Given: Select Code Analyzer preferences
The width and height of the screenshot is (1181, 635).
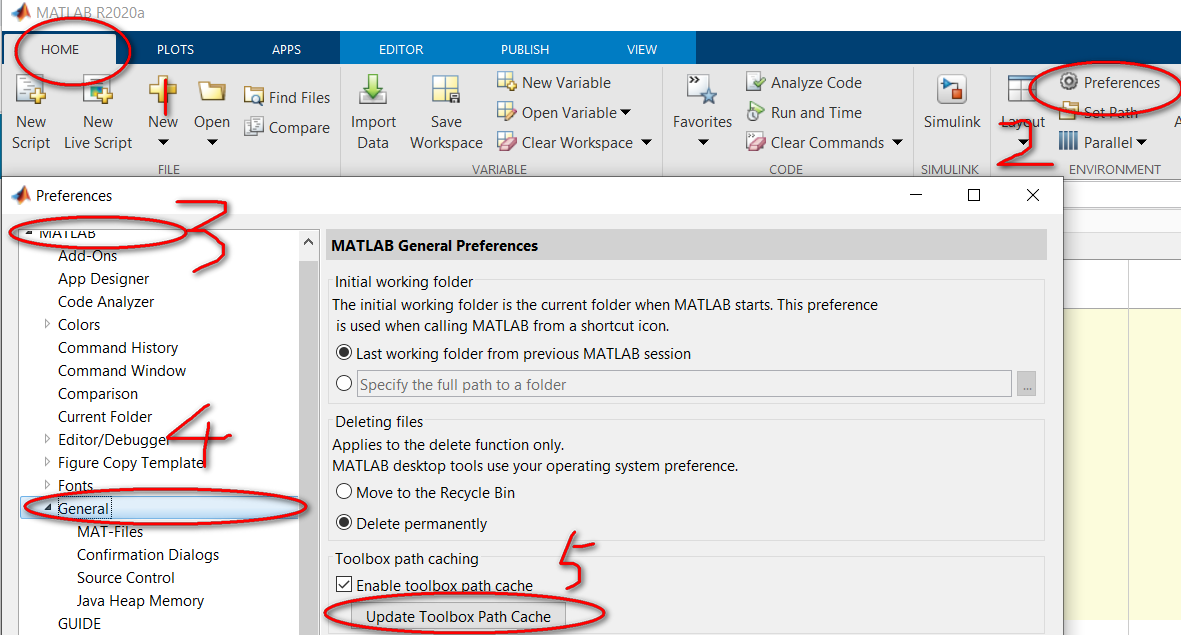Looking at the screenshot, I should coord(105,301).
